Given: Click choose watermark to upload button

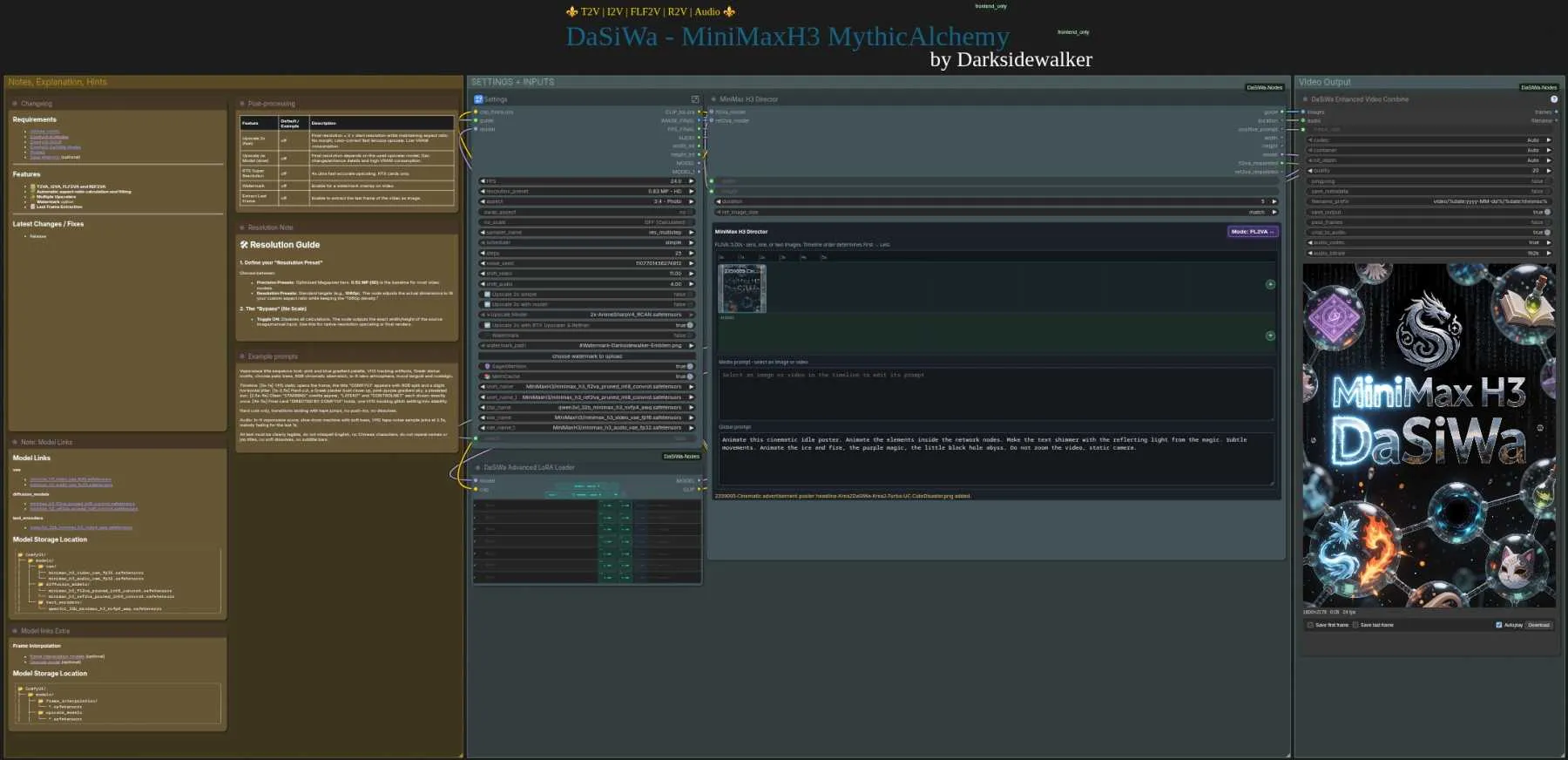Looking at the screenshot, I should [x=587, y=356].
